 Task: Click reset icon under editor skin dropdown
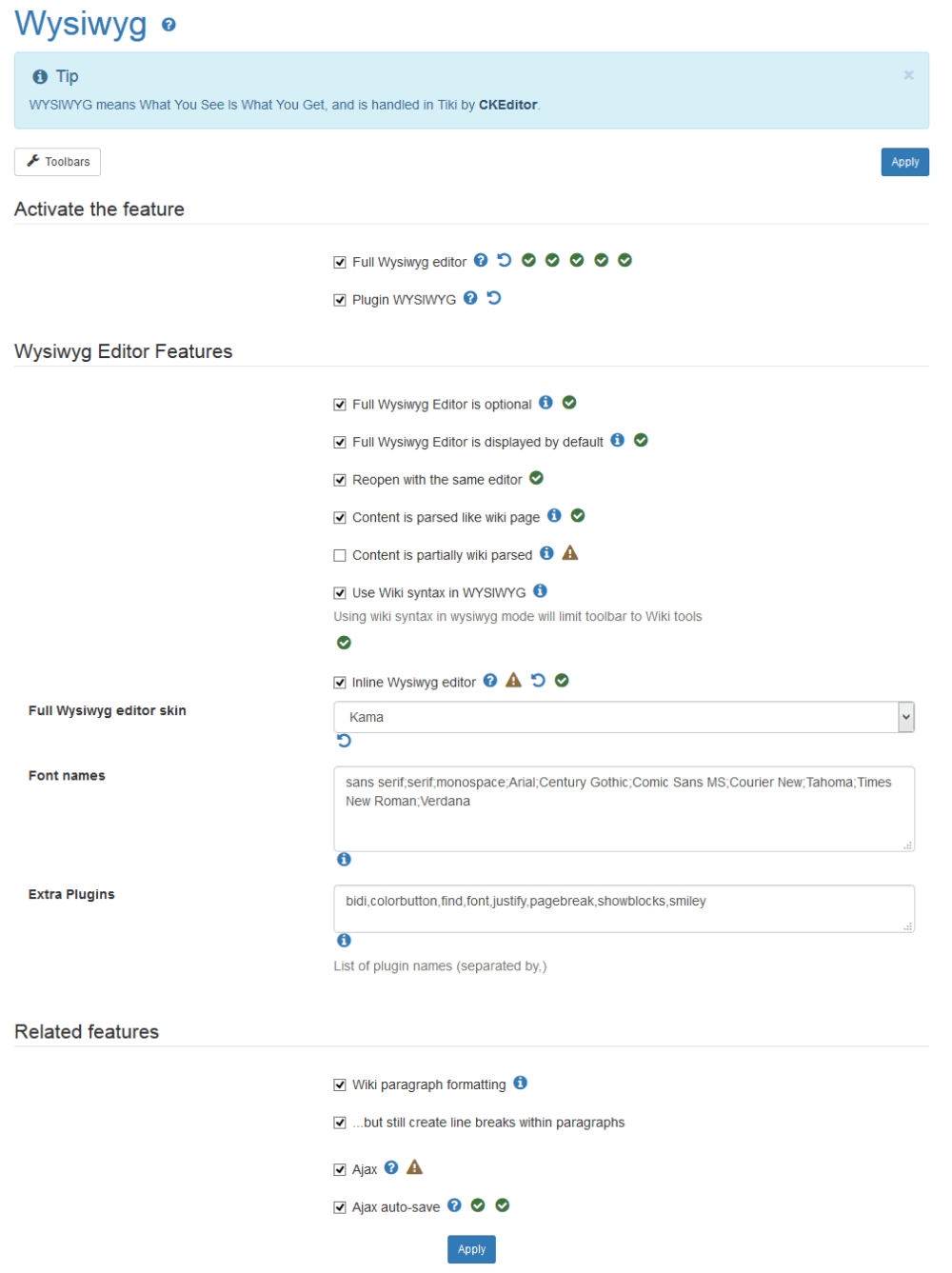344,741
